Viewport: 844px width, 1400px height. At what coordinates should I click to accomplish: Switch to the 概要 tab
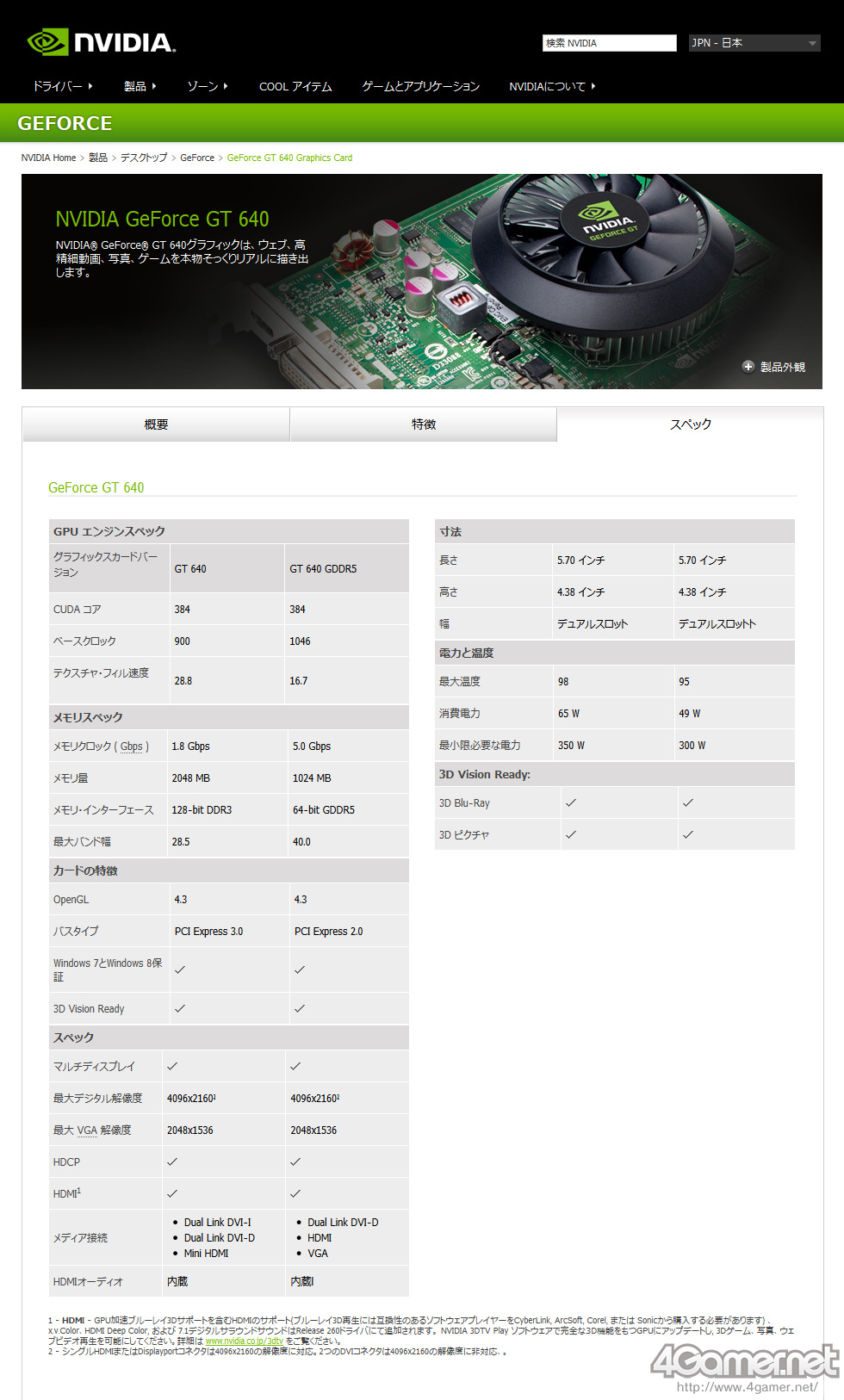click(x=156, y=424)
